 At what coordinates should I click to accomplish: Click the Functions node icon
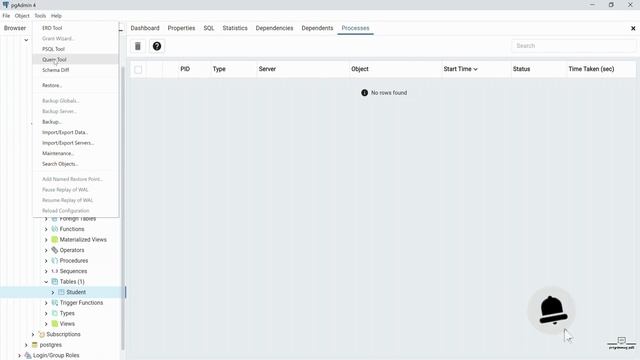(x=55, y=229)
